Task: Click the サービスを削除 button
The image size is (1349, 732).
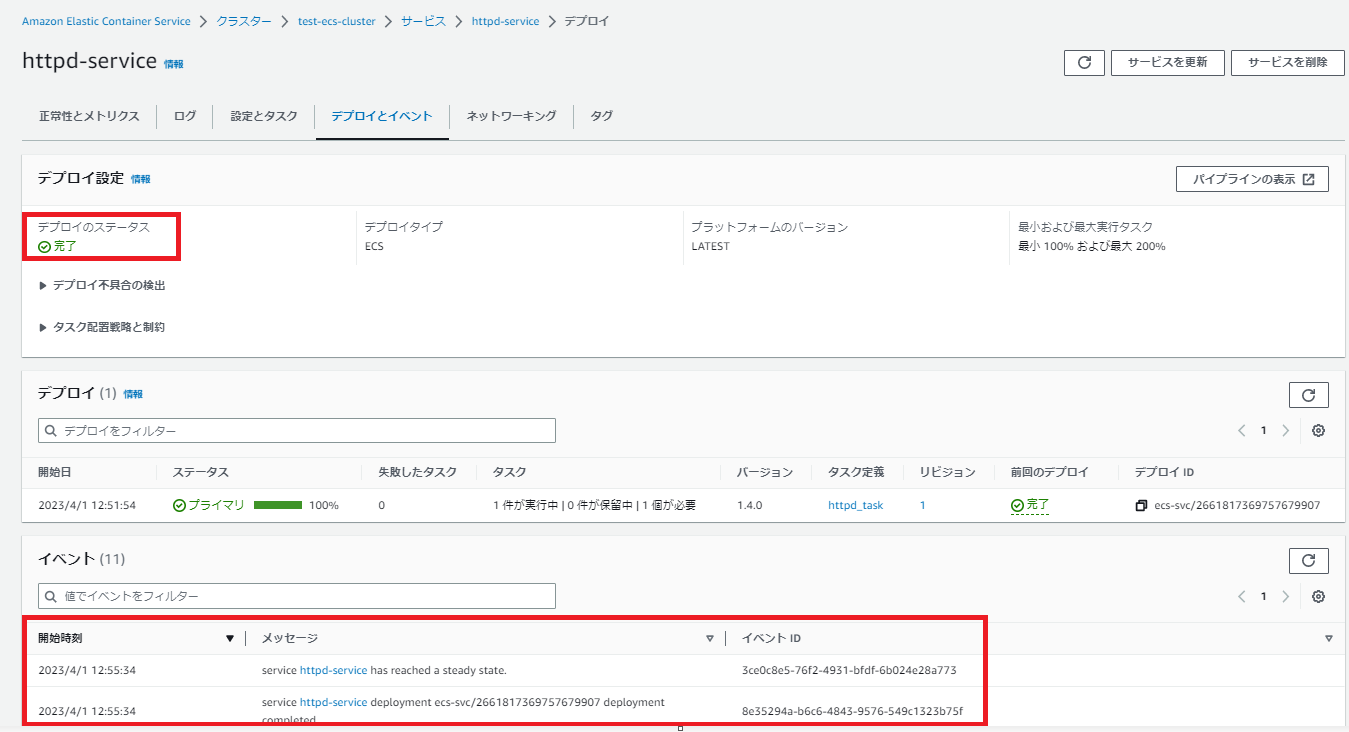Action: pyautogui.click(x=1287, y=62)
